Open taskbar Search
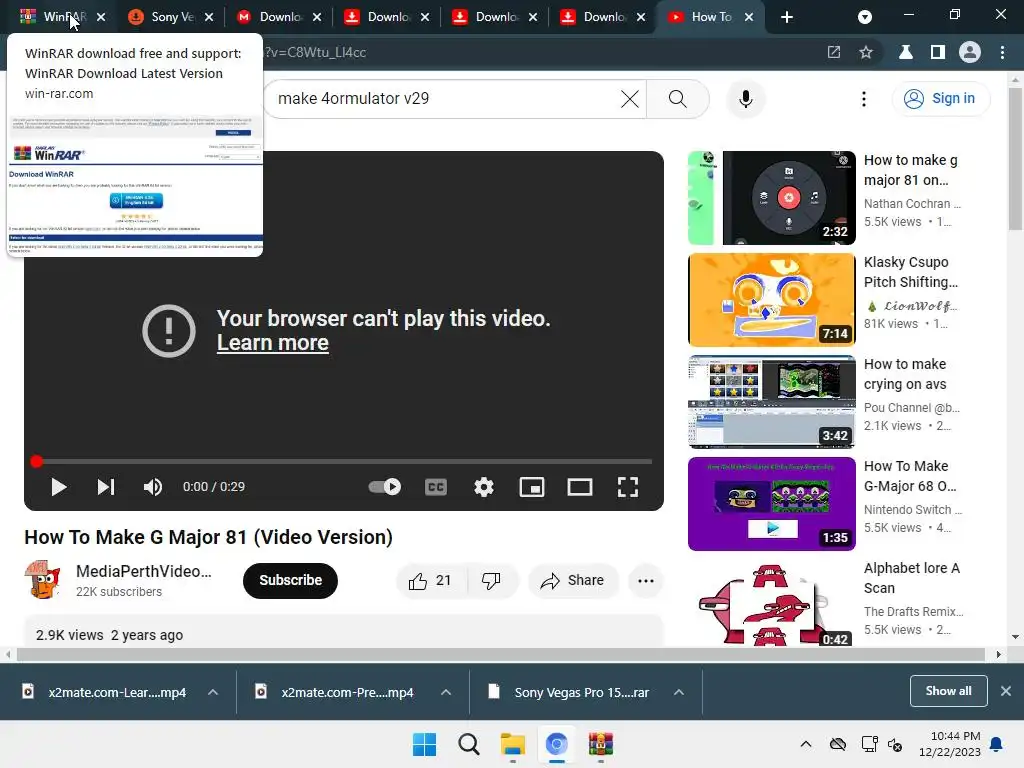Viewport: 1024px width, 768px height. click(x=468, y=744)
